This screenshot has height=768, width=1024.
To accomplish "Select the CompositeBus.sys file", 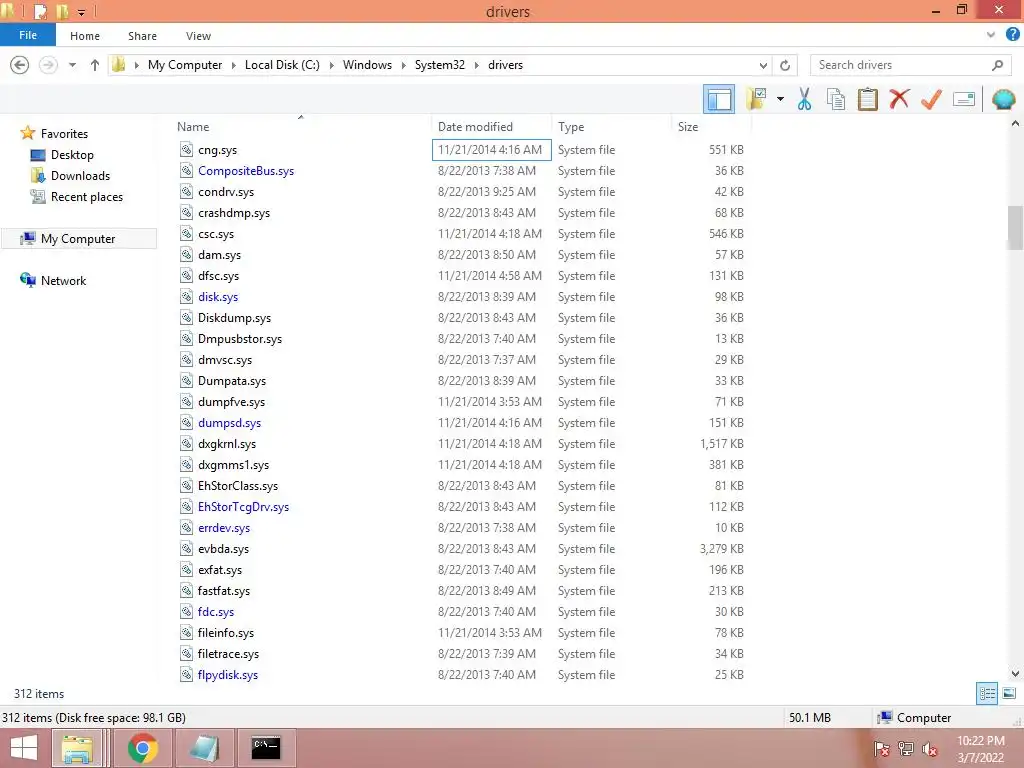I will pos(246,170).
